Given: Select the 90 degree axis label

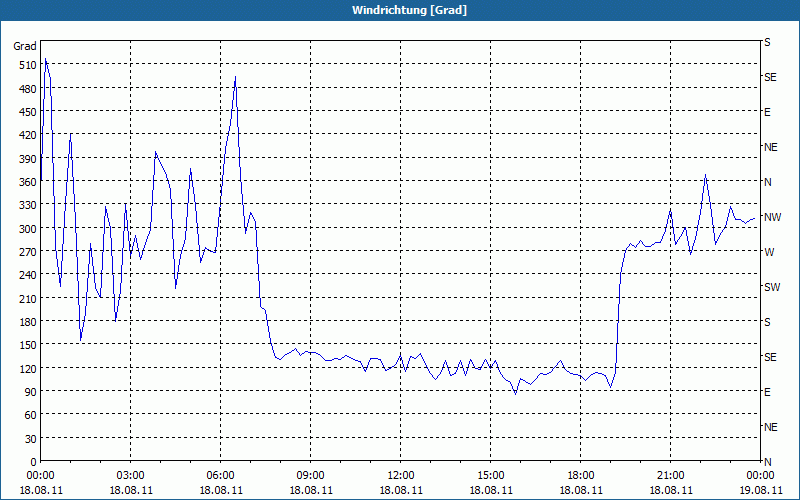Looking at the screenshot, I should (x=31, y=392).
